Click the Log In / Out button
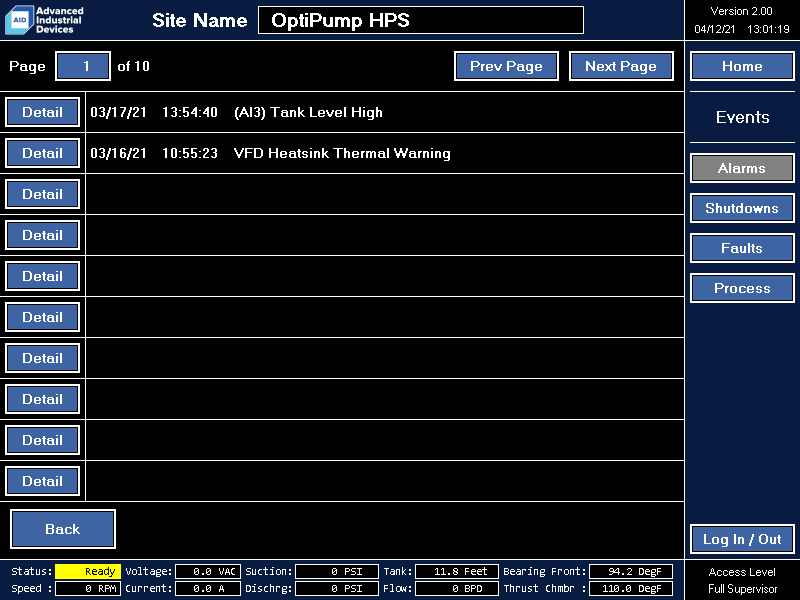This screenshot has width=800, height=600. [742, 539]
